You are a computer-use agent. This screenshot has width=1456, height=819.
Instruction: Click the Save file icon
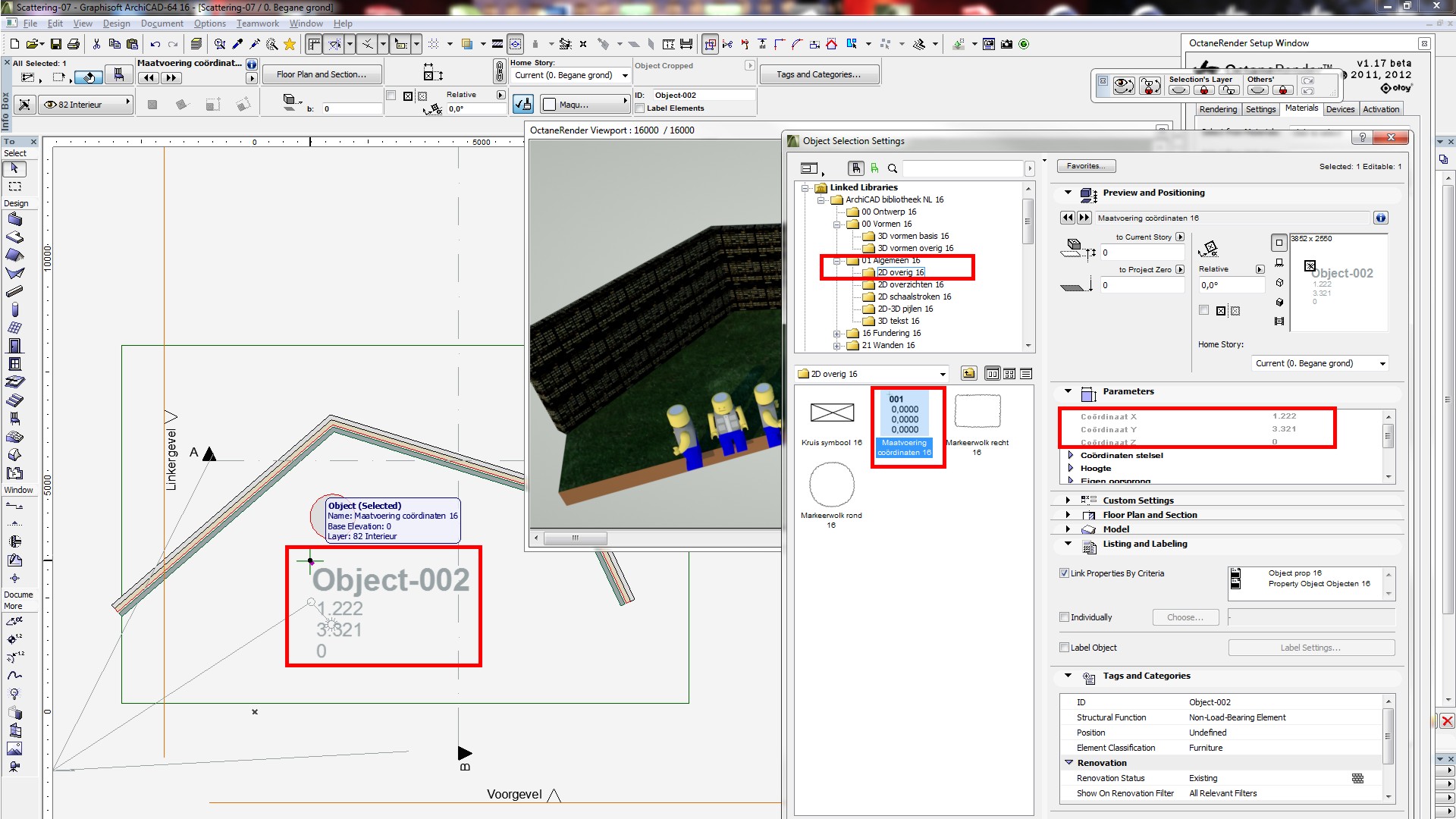55,45
